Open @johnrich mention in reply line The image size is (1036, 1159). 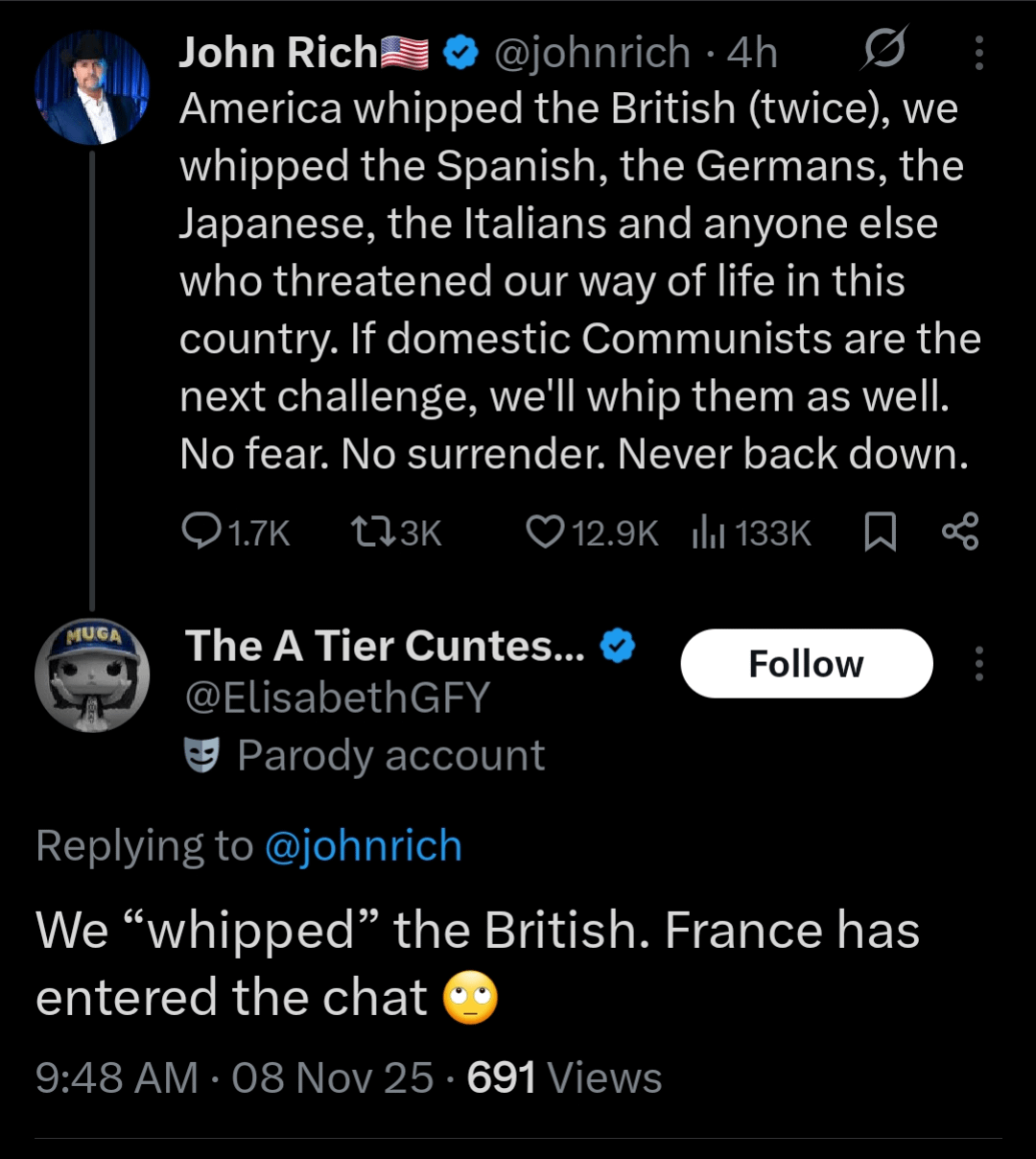363,846
